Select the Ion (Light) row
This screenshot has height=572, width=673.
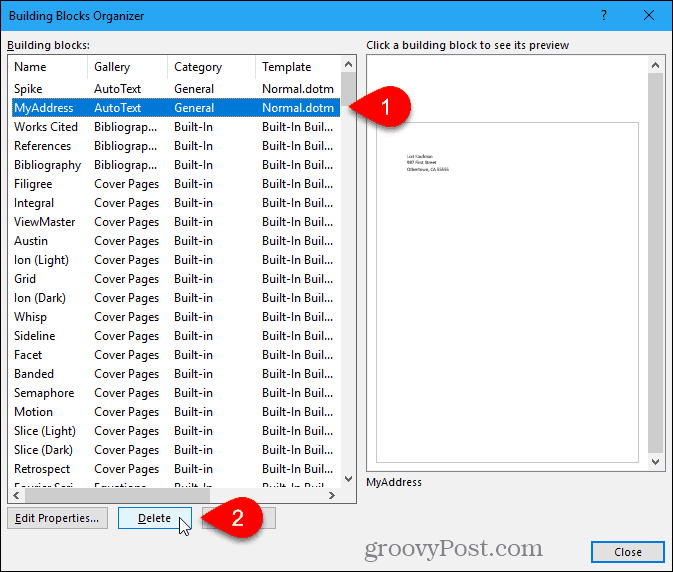coord(176,260)
